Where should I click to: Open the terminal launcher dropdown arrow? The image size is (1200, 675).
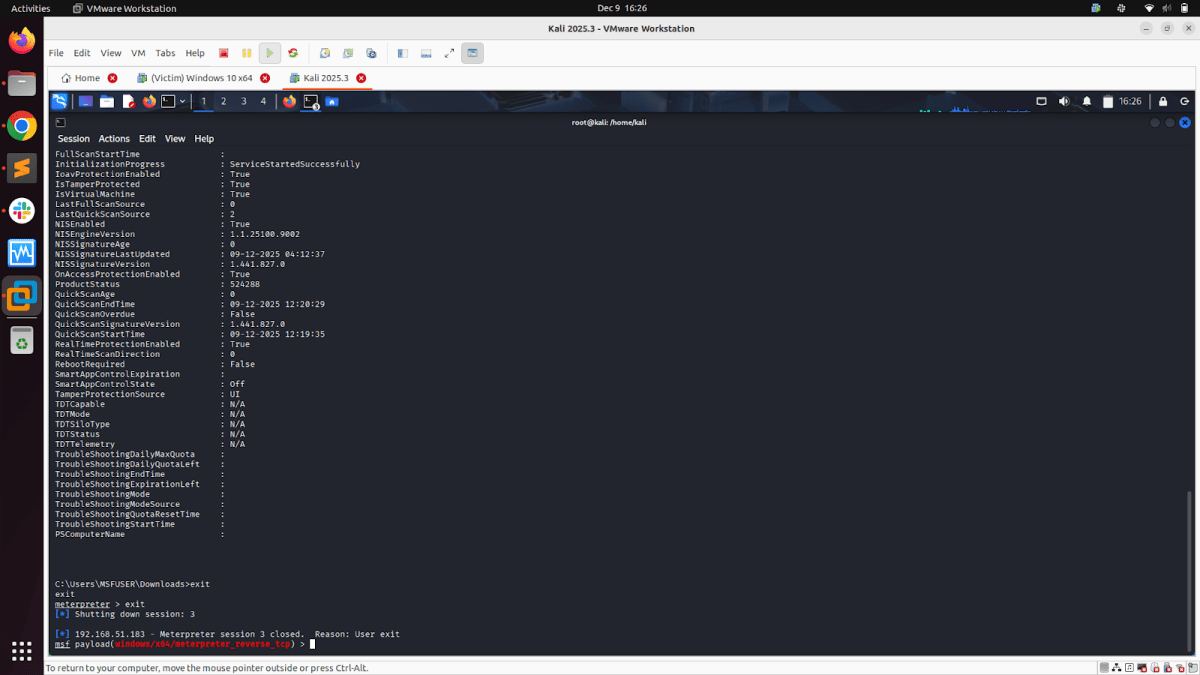click(183, 100)
